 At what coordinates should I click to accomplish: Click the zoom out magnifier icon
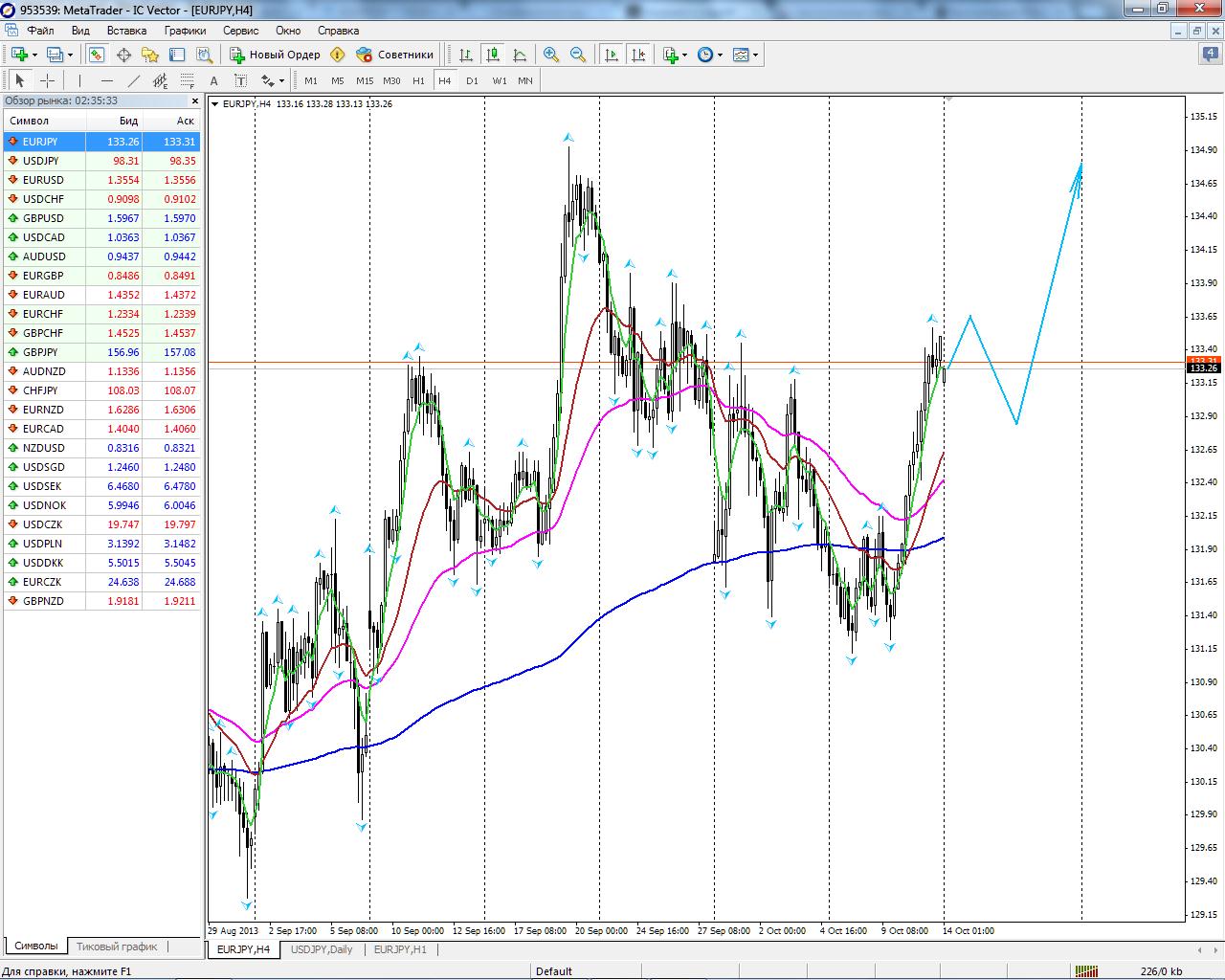pyautogui.click(x=577, y=55)
